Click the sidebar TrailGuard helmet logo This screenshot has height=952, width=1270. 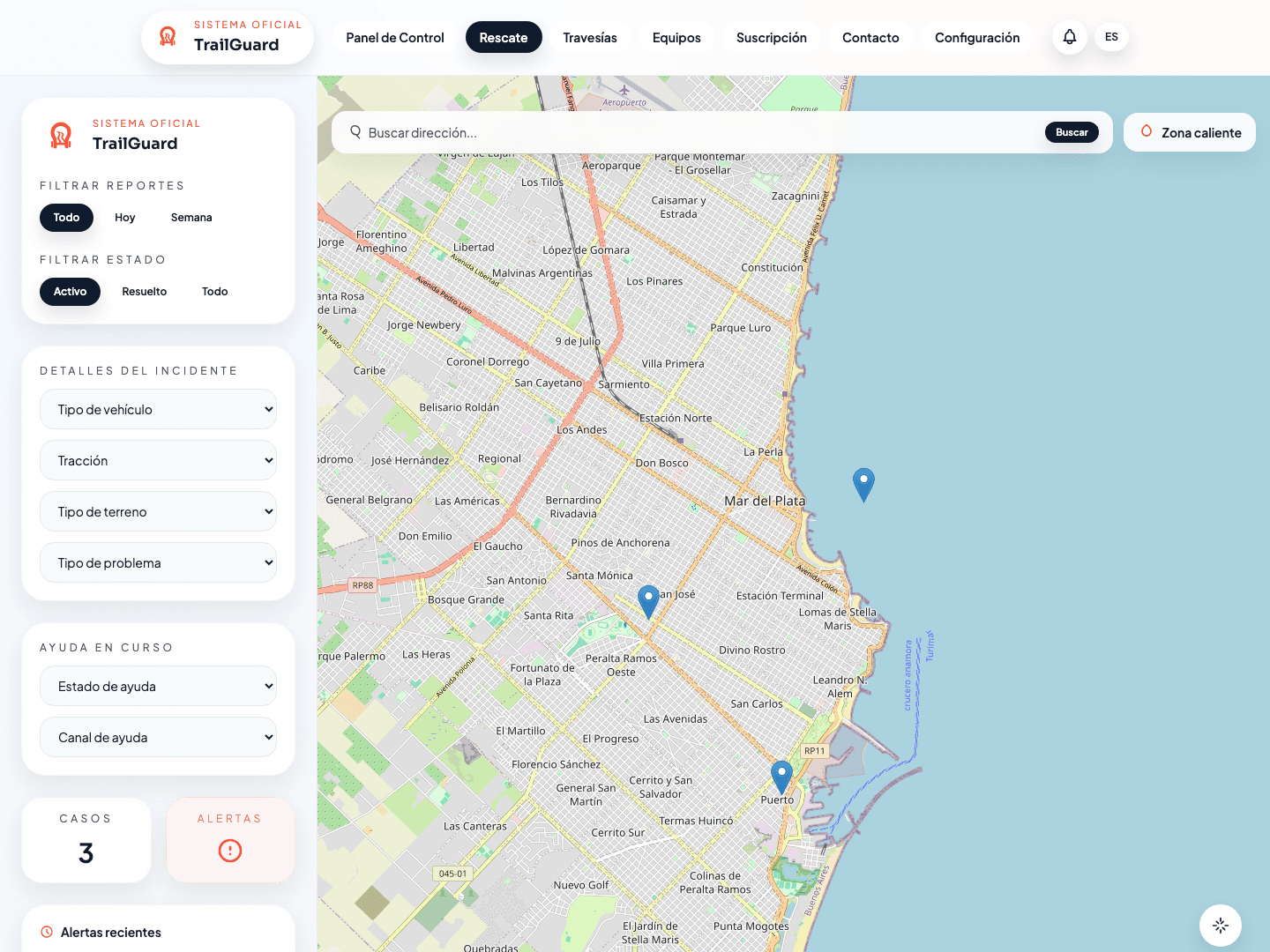point(61,135)
